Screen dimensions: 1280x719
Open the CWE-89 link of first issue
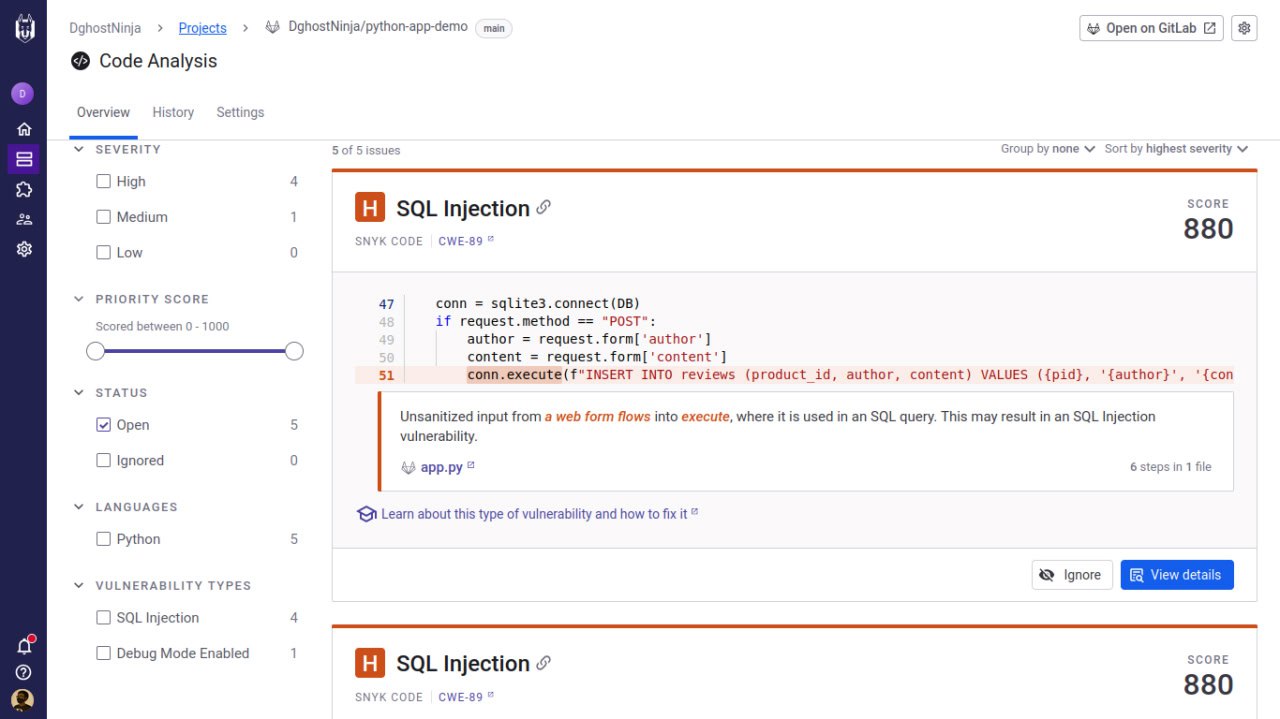click(x=466, y=241)
